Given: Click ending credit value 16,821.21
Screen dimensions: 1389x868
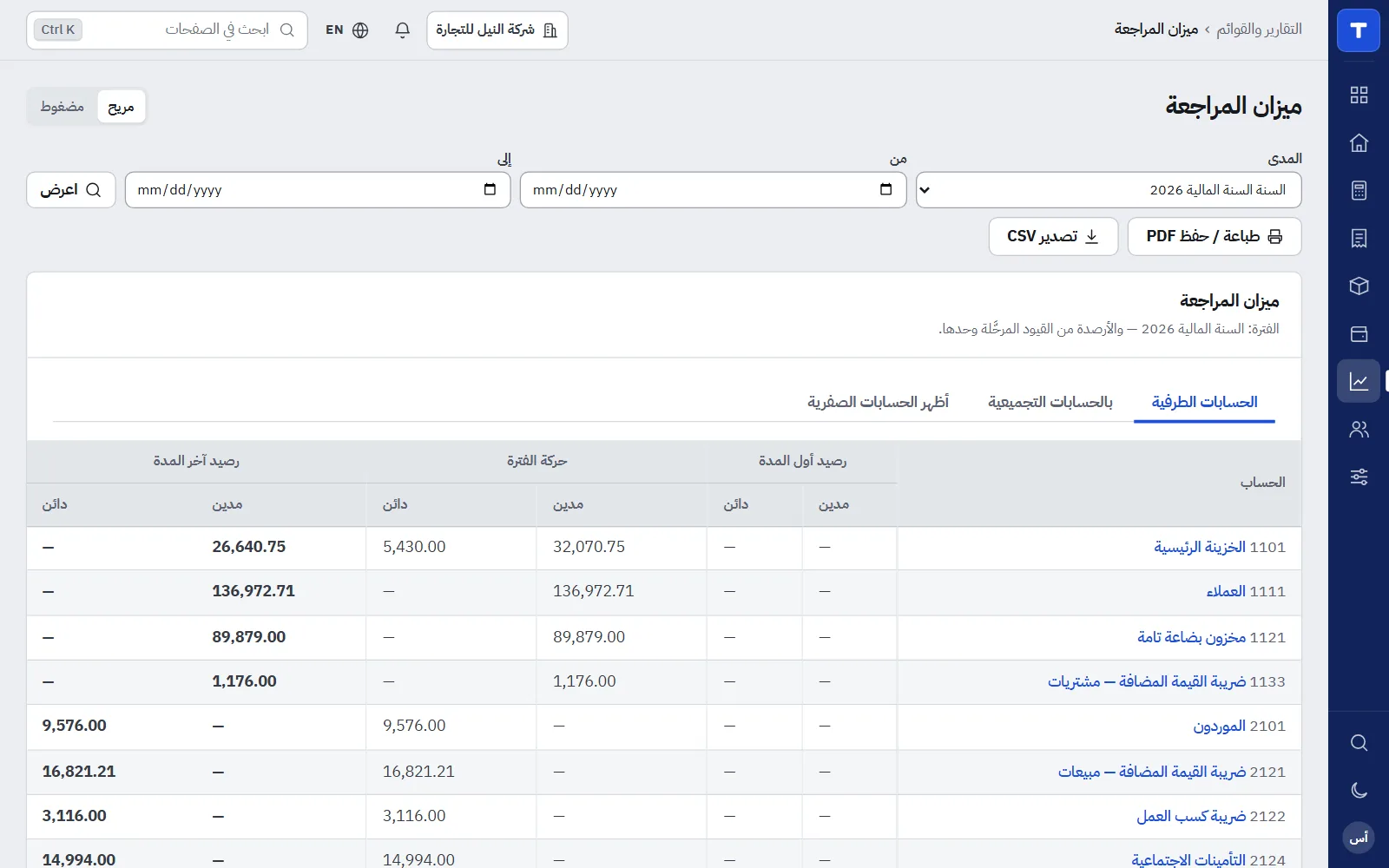Looking at the screenshot, I should 79,772.
